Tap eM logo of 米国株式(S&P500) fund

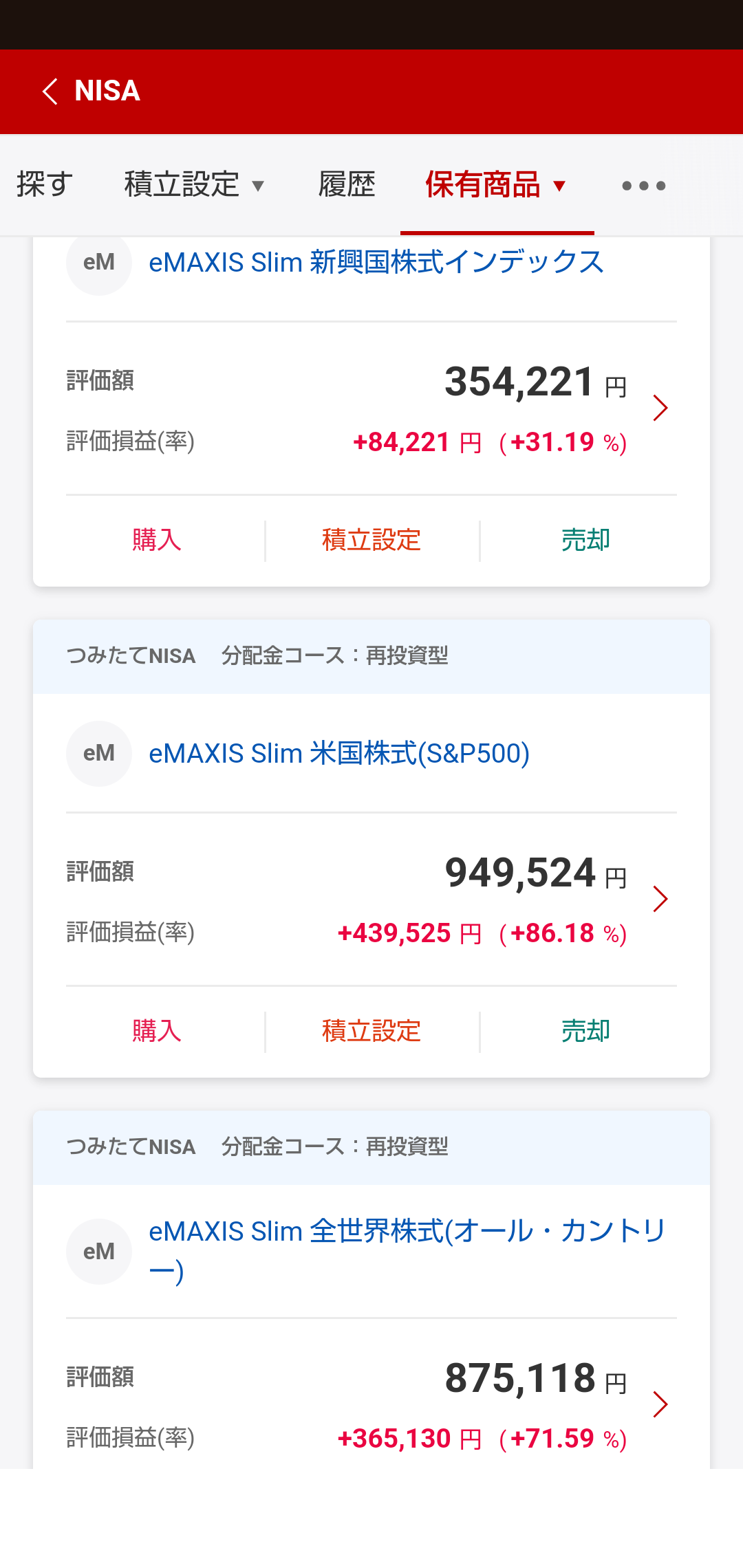[99, 754]
